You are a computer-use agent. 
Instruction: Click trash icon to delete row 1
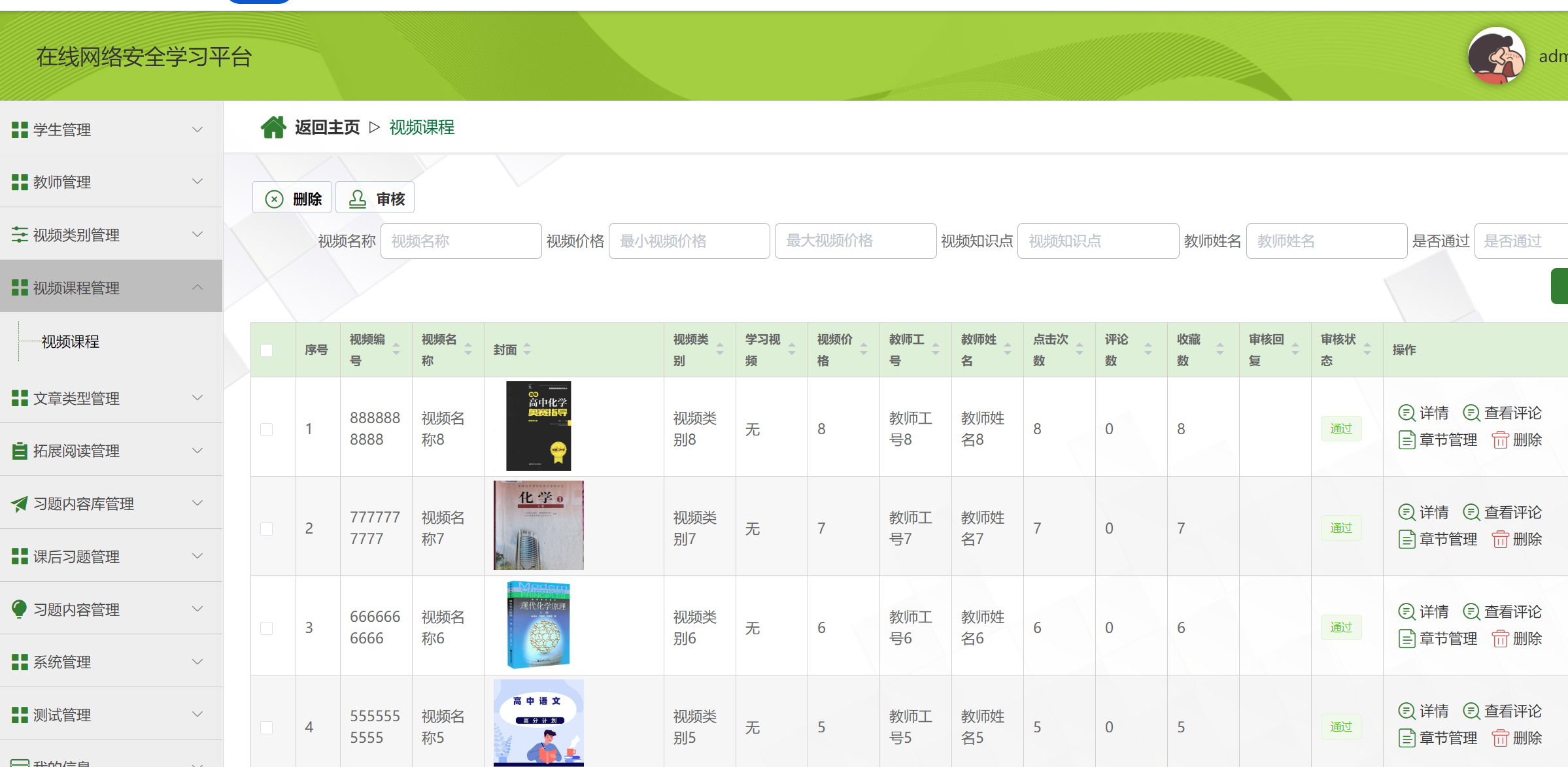tap(1500, 440)
